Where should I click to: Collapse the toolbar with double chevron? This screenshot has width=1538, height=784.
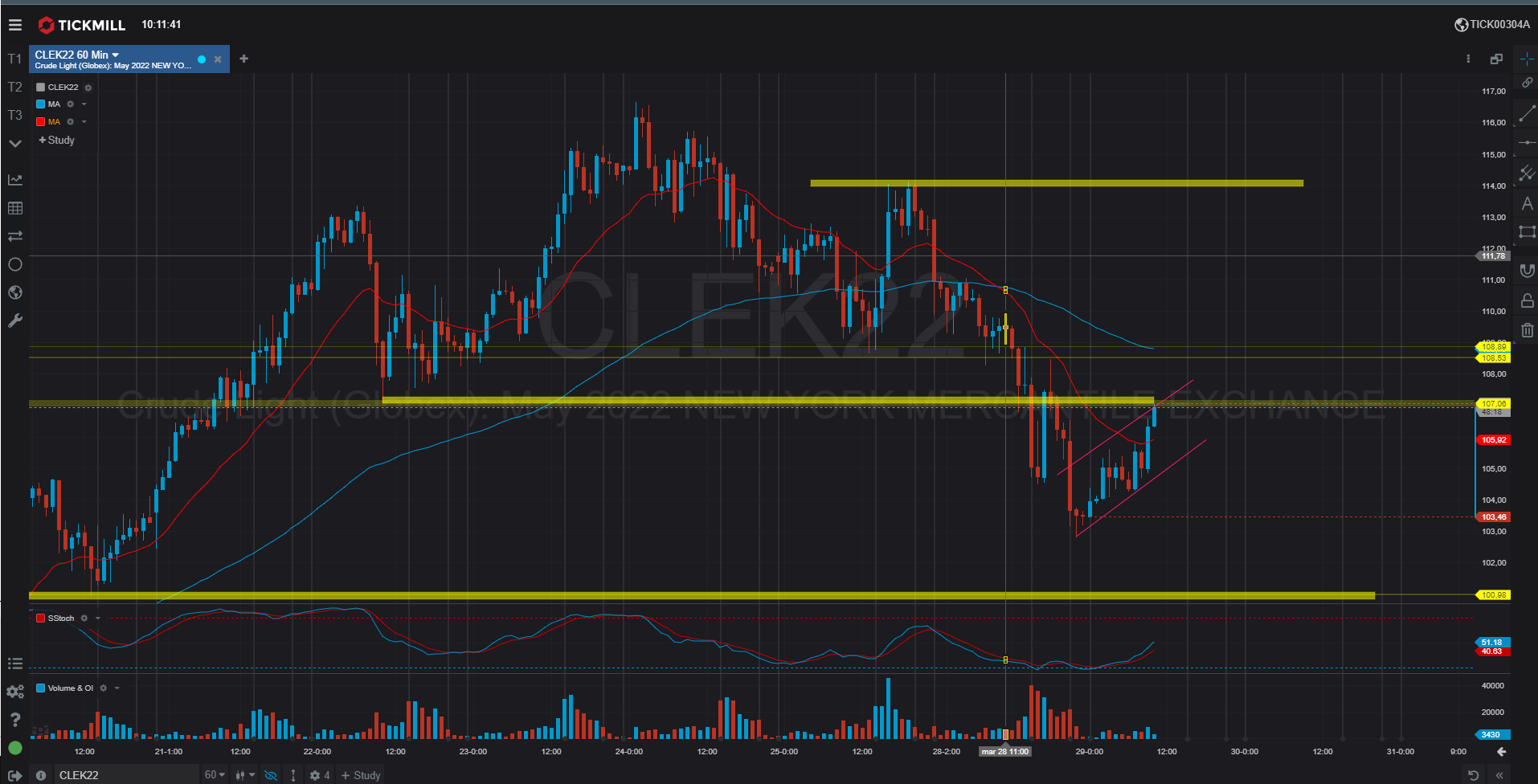pyautogui.click(x=1499, y=775)
